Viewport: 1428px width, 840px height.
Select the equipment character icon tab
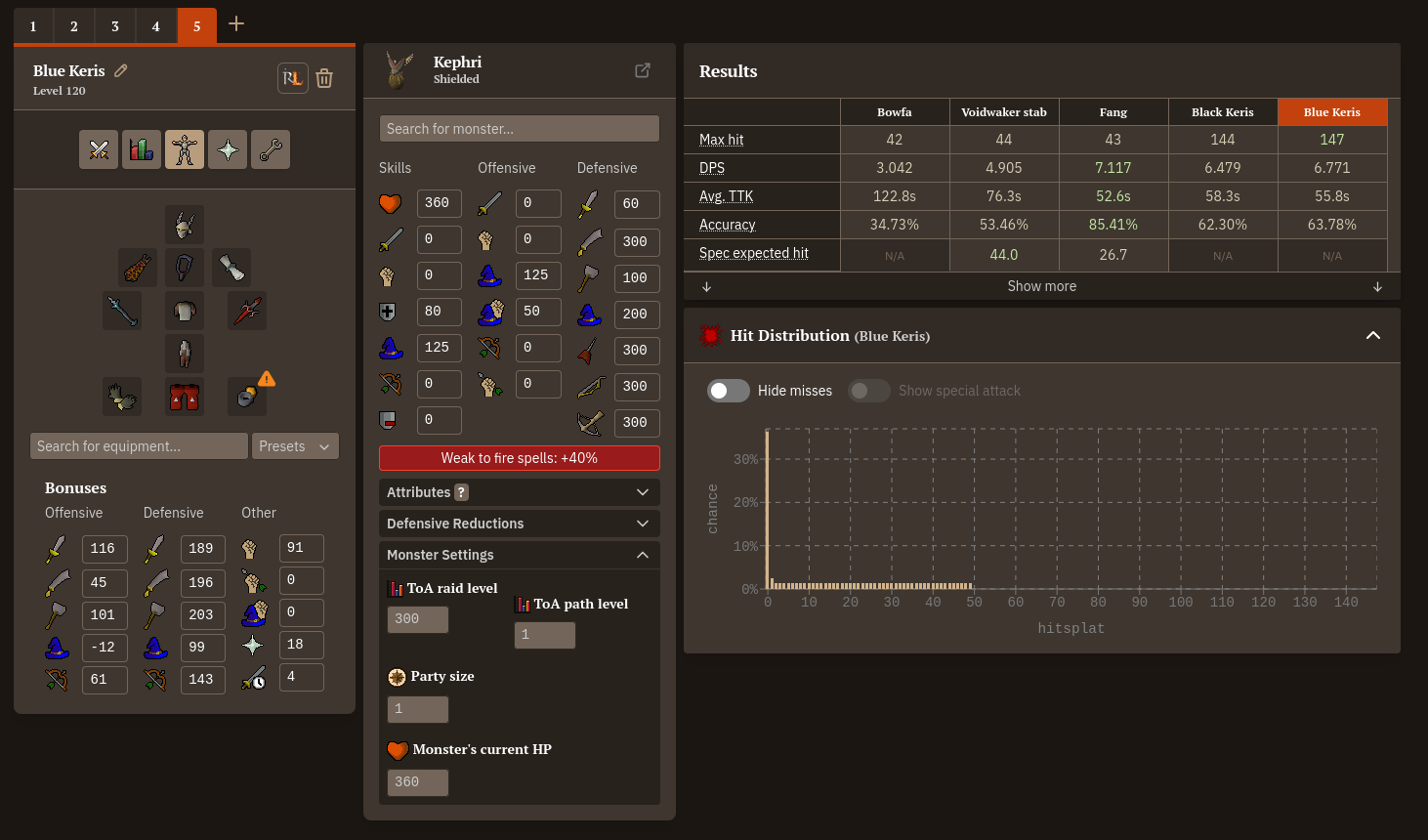185,149
